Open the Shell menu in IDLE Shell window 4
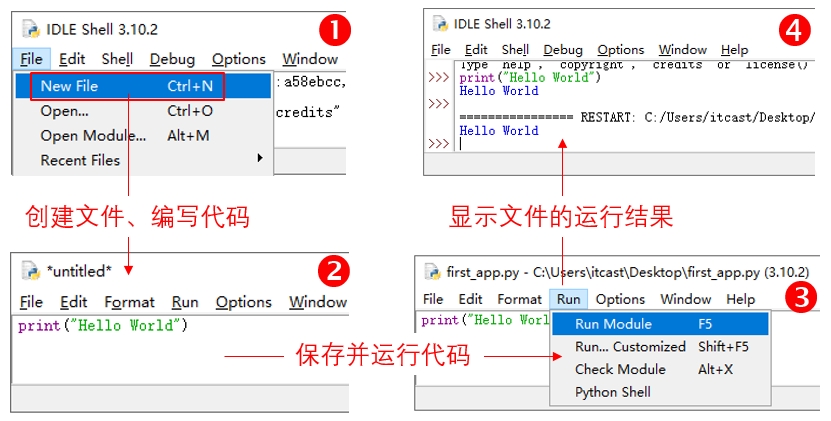This screenshot has height=421, width=831. (516, 49)
